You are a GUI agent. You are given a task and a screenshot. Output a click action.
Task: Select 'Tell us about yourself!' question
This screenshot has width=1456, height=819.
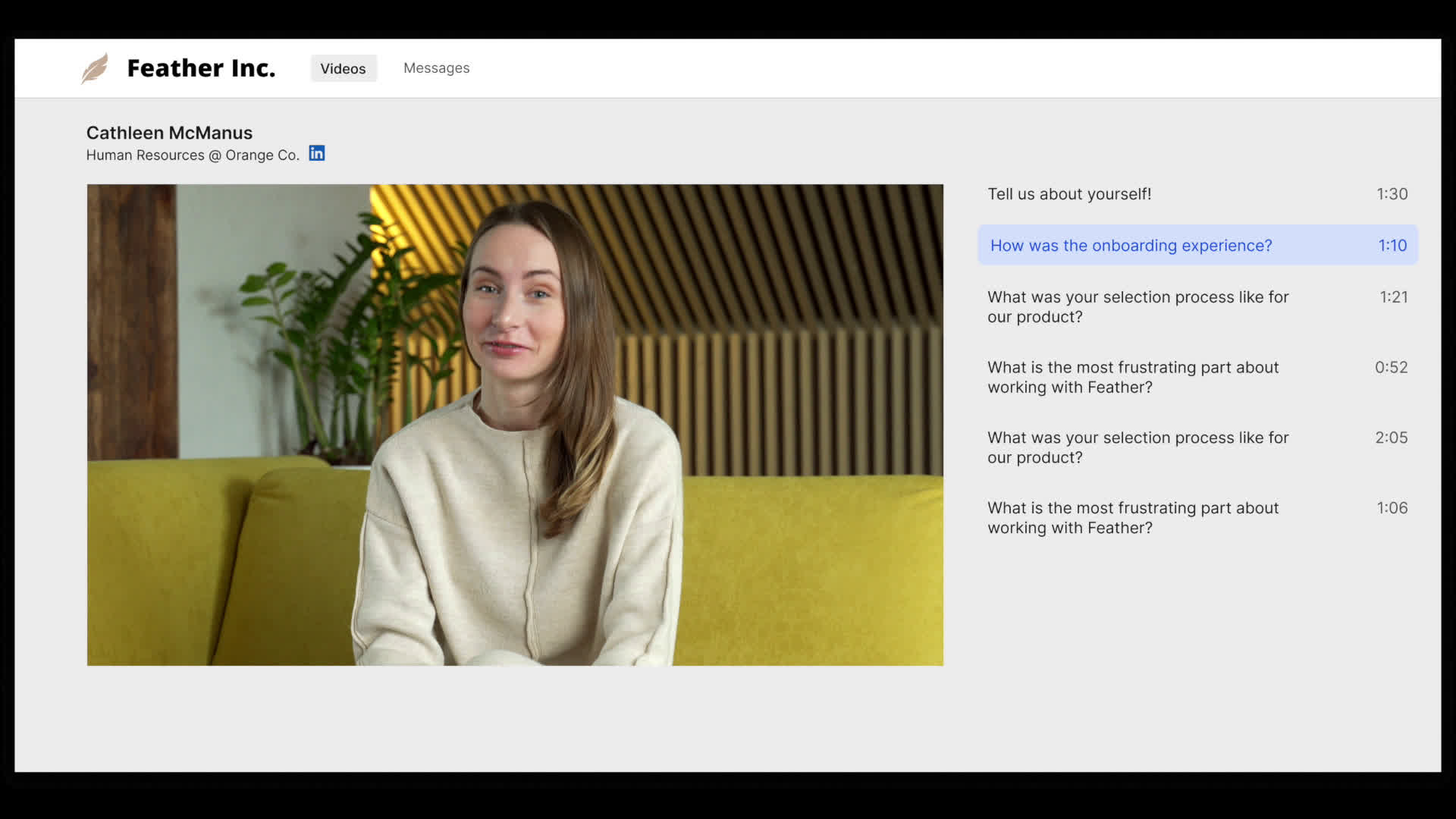1069,194
